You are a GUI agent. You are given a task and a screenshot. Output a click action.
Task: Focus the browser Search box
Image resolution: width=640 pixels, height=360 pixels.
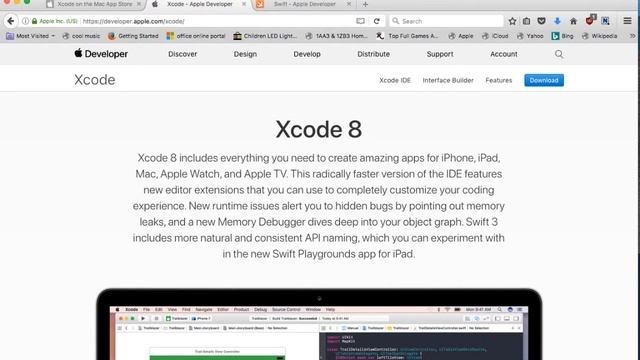pos(447,21)
